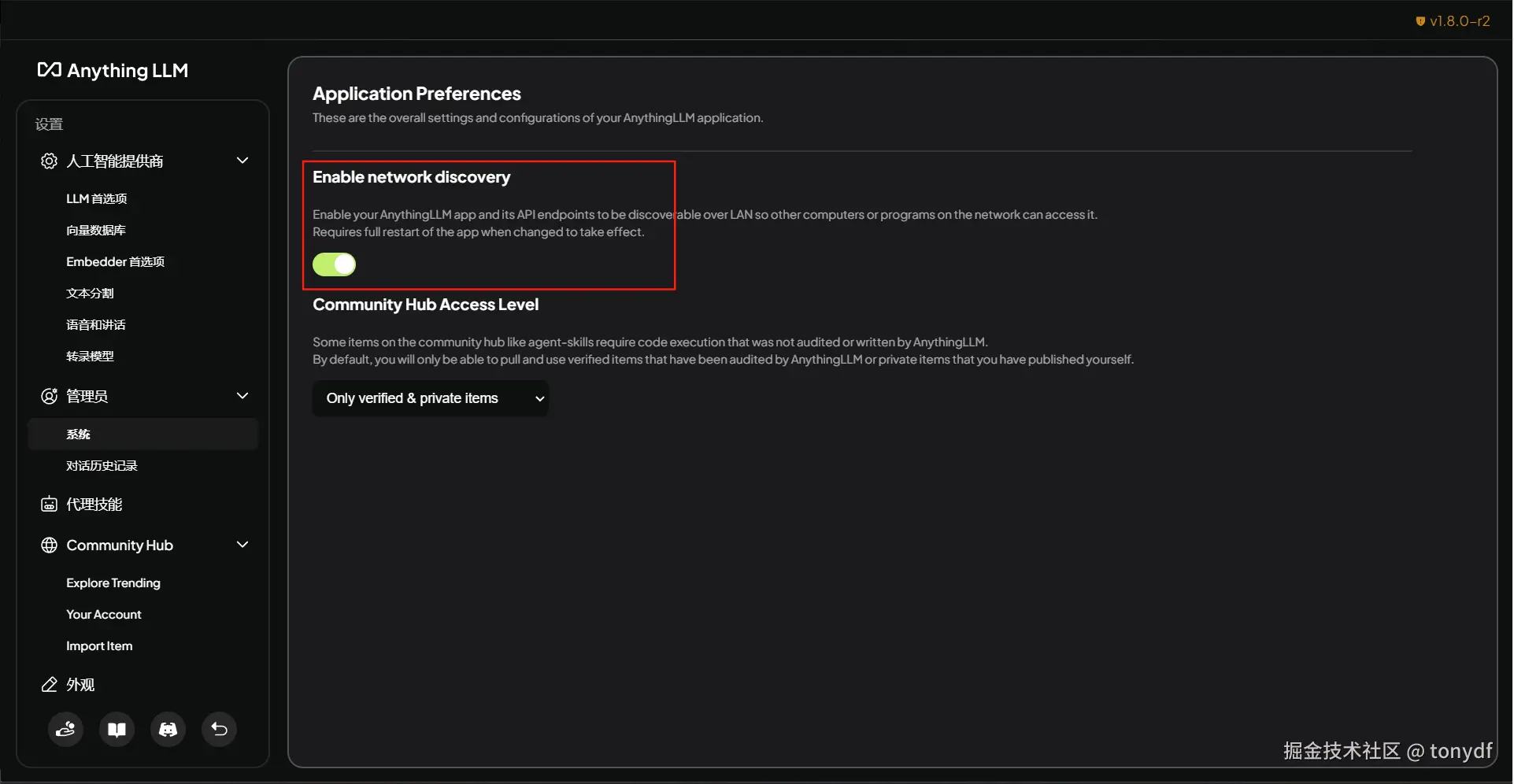Open the documentation book icon

click(117, 730)
